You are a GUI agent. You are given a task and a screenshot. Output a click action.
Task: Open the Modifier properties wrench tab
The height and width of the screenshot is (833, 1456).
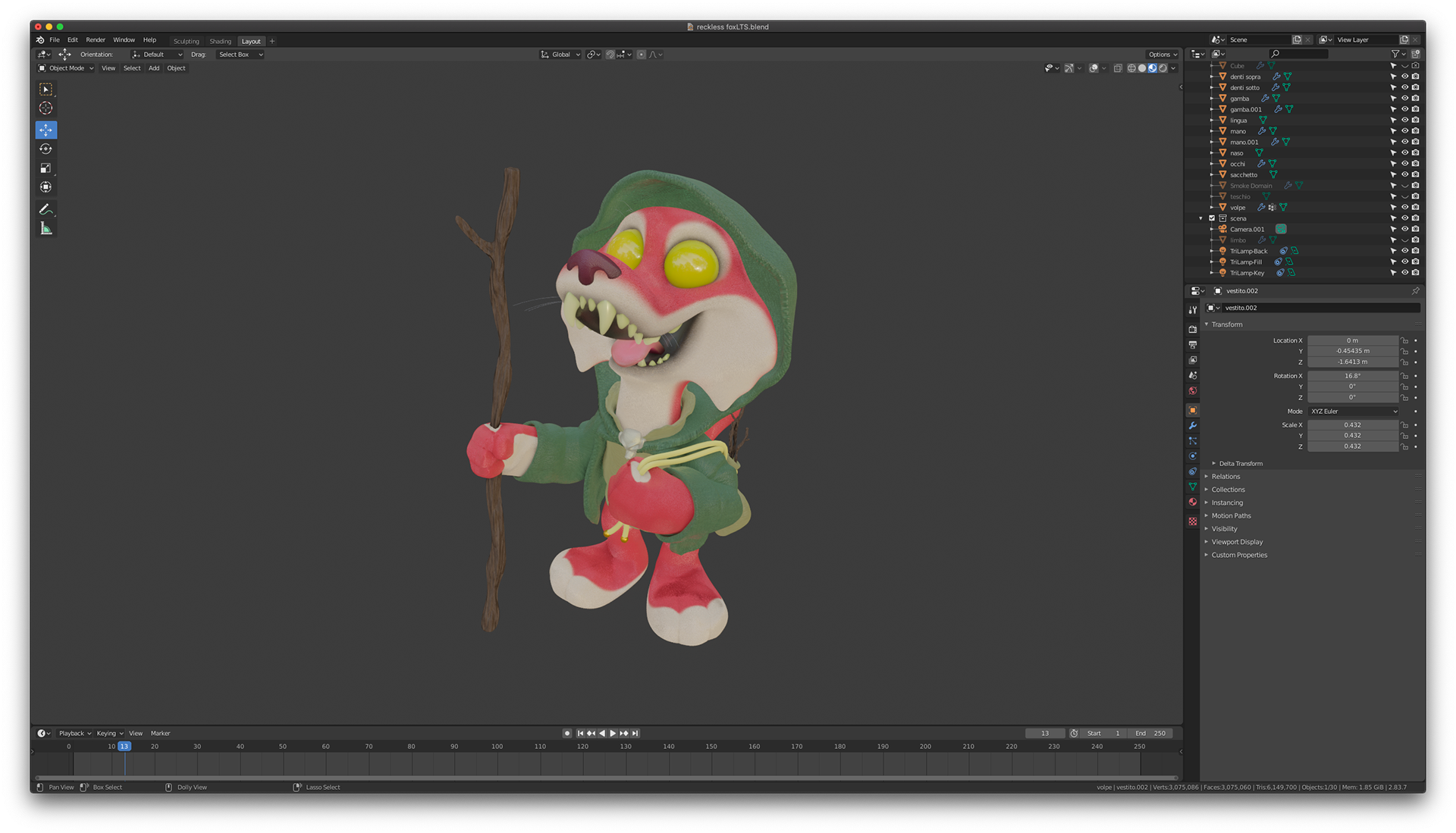click(1193, 426)
